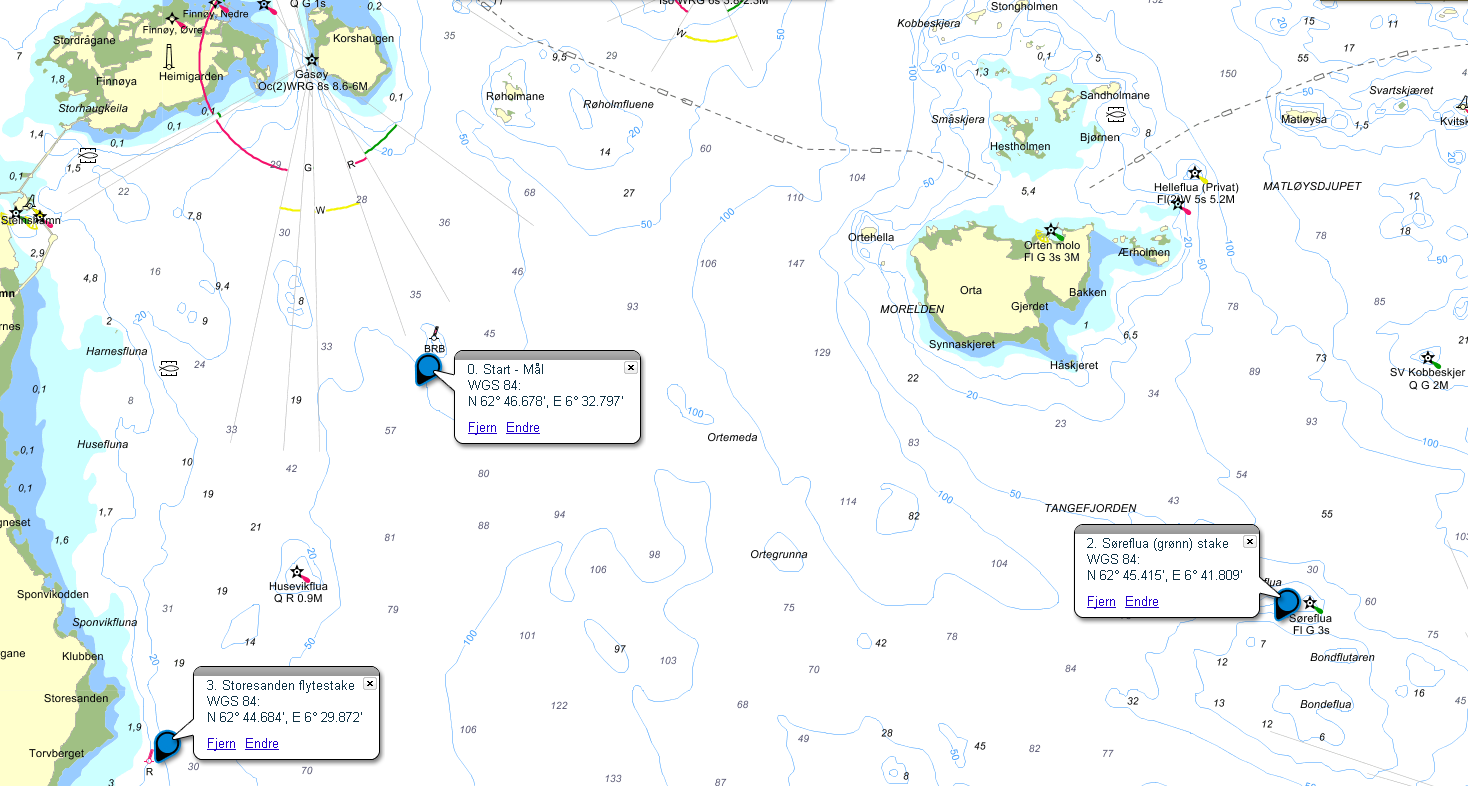Click the blue Søreflua waypoint pin
Screen dimensions: 1468x786
pos(1287,602)
